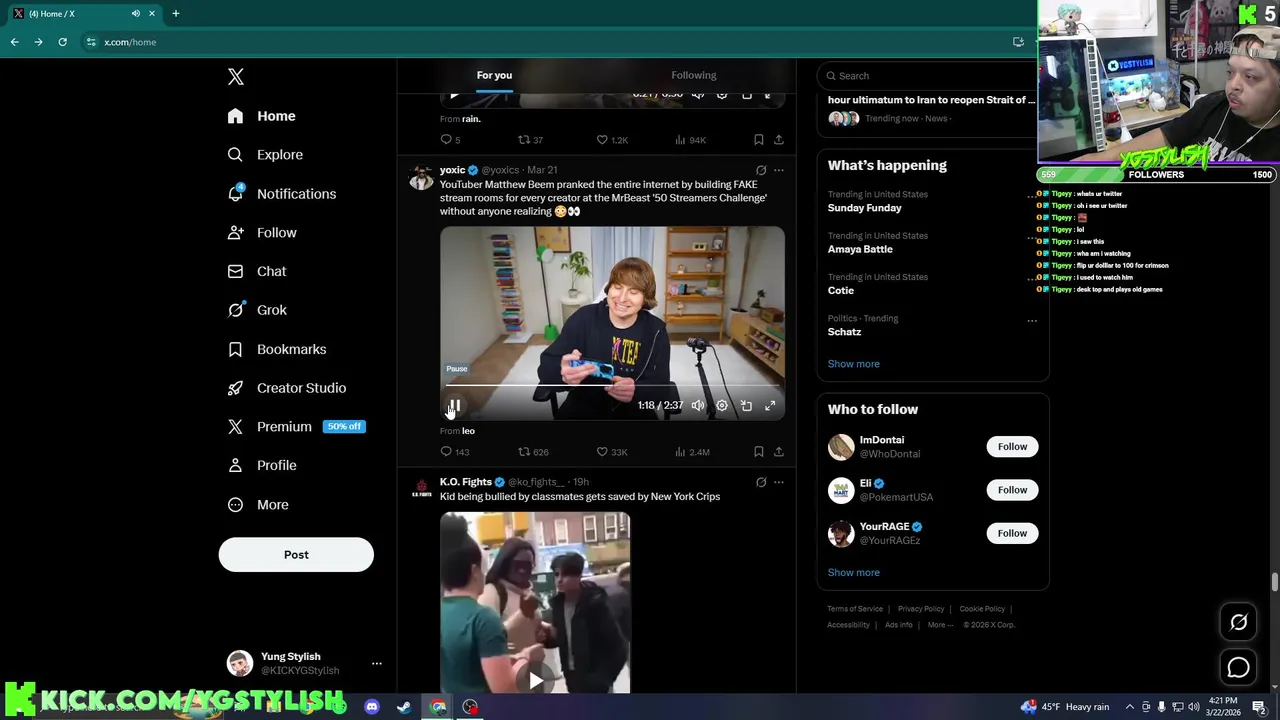
Task: Like the yoxic post with 33K likes
Action: tap(612, 452)
